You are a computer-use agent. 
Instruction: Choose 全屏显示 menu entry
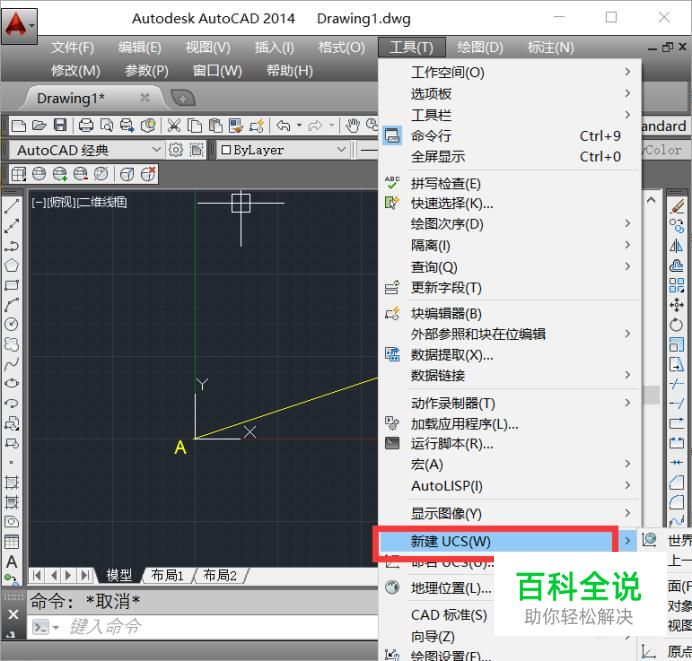[x=510, y=157]
